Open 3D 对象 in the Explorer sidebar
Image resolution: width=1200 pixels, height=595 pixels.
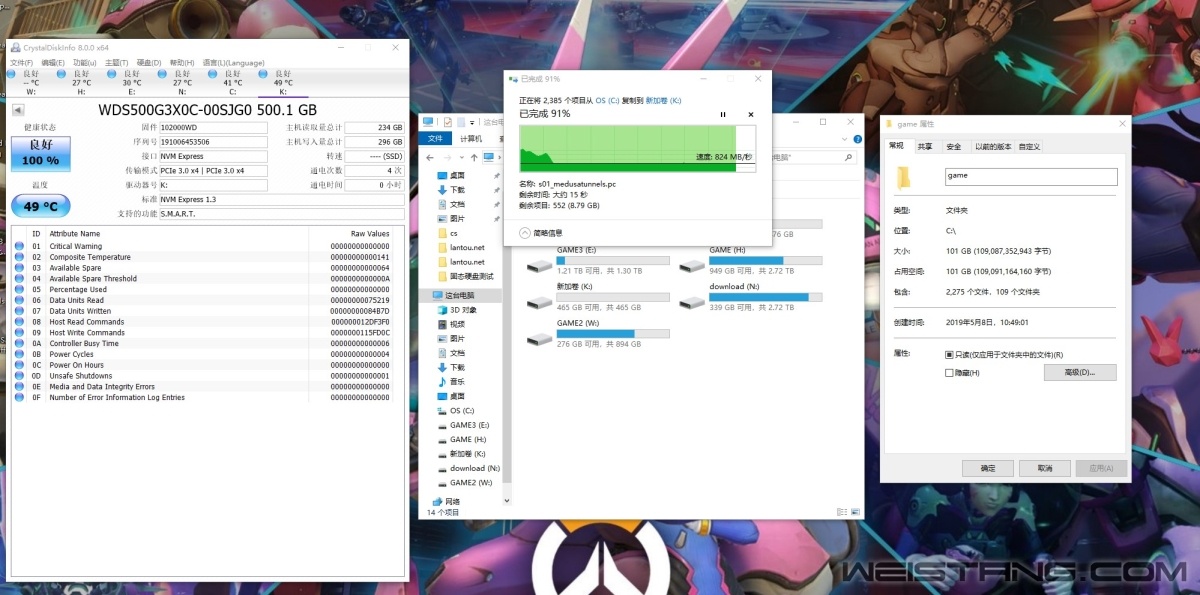(455, 310)
